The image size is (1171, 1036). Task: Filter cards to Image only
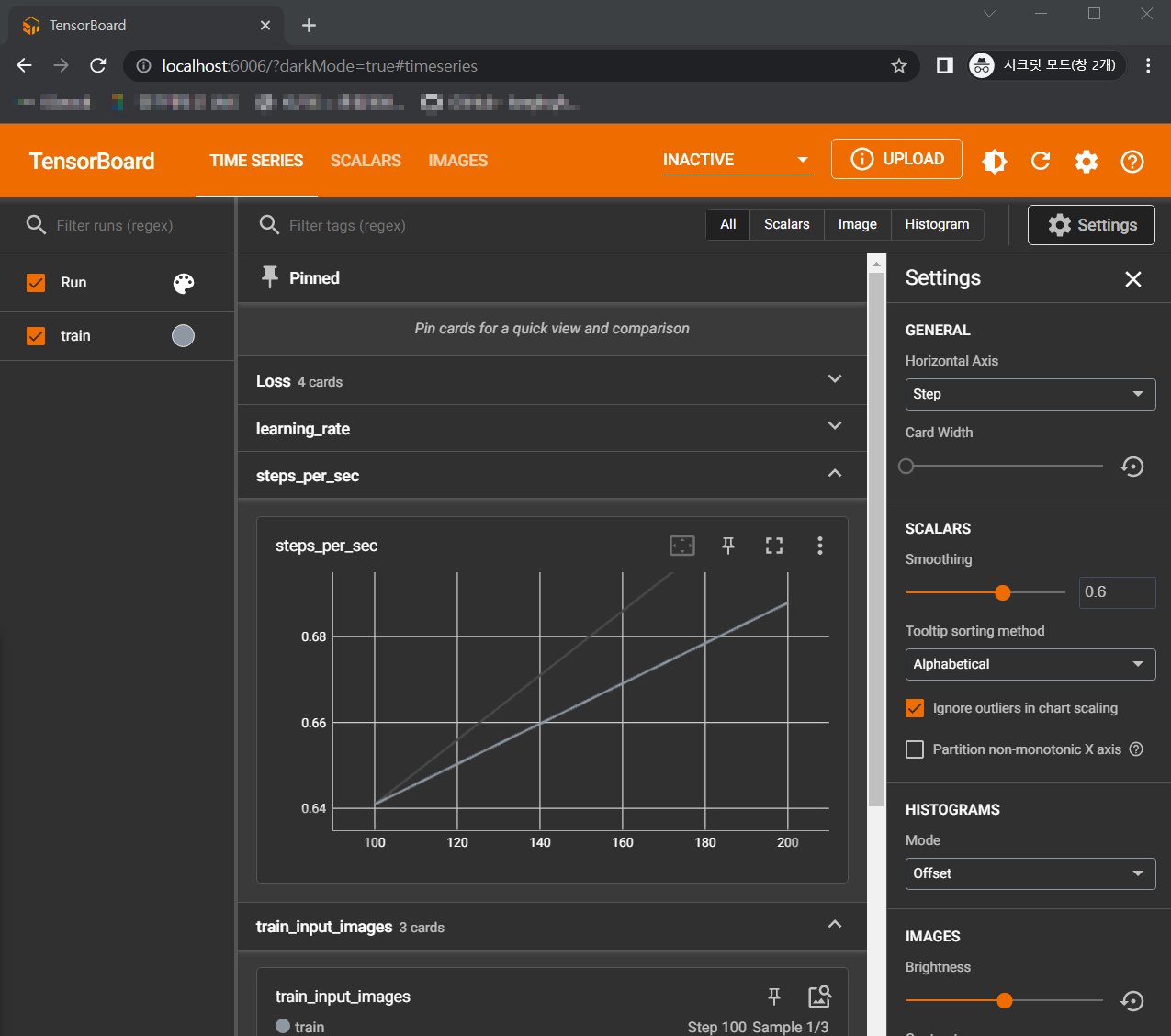coord(858,224)
